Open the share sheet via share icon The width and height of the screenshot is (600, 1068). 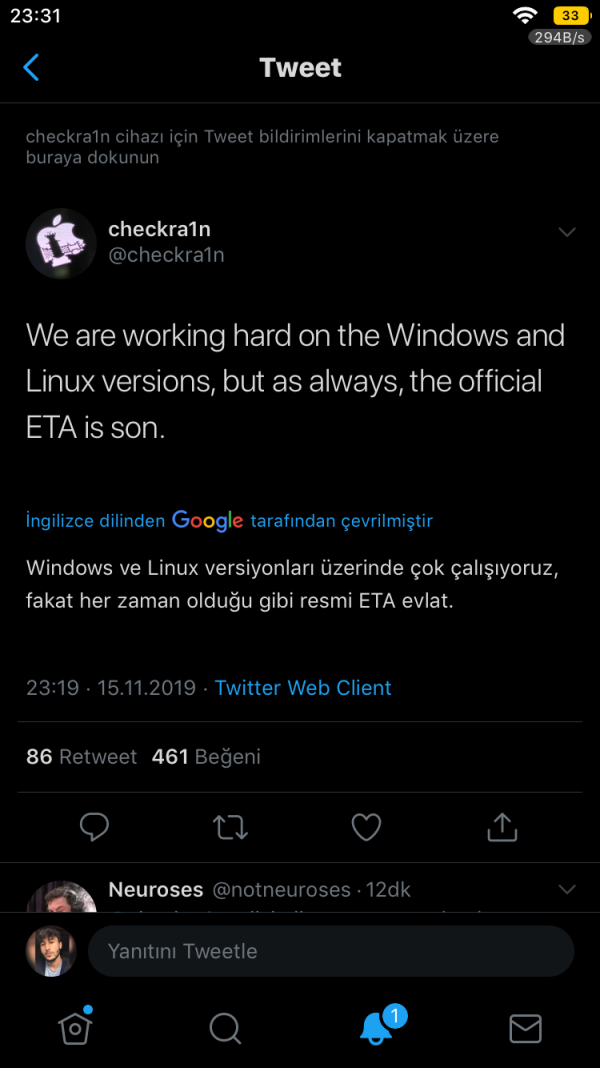coord(502,827)
